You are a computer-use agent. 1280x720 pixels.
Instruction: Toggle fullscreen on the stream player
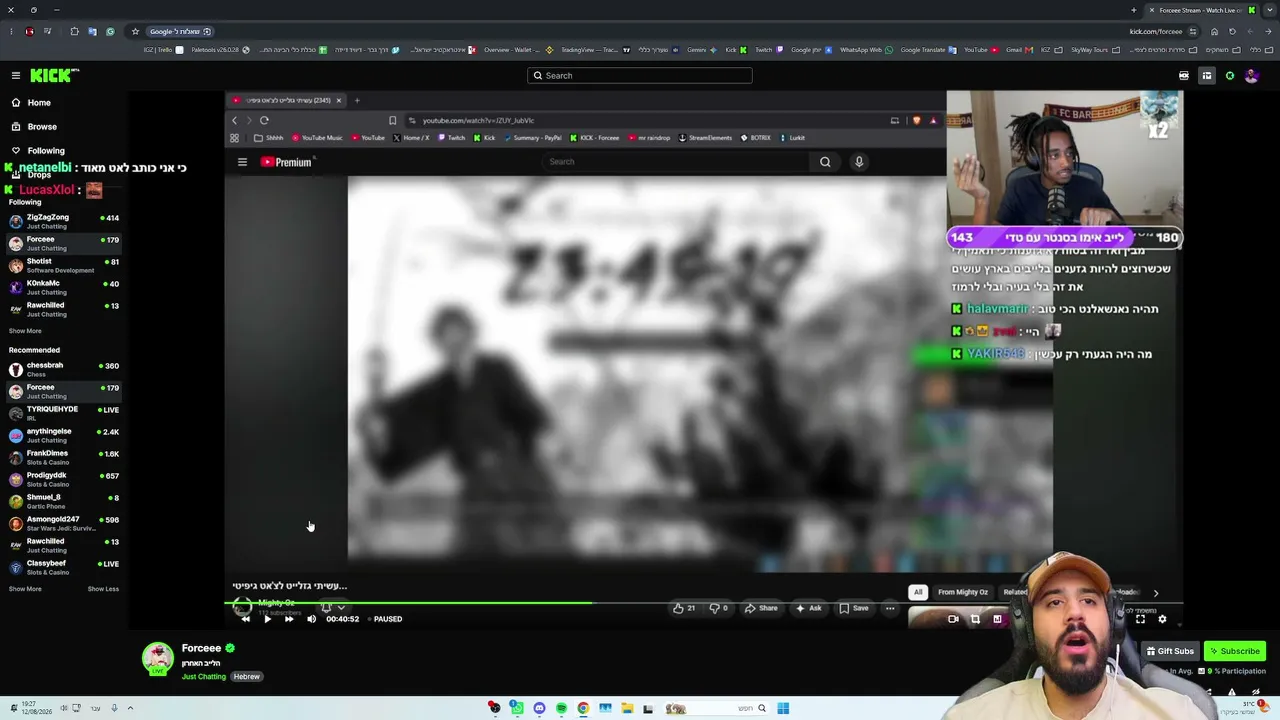click(1140, 619)
